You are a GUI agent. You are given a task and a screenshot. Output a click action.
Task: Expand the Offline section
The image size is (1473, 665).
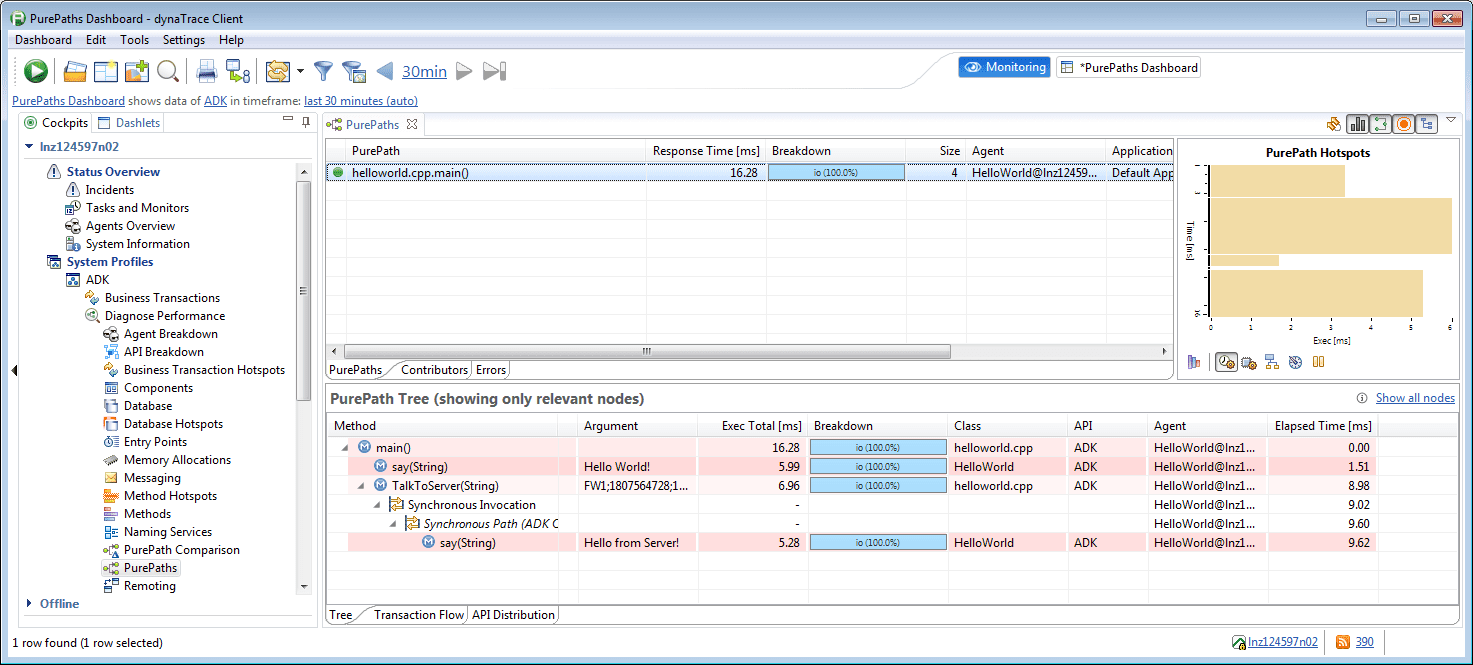[29, 604]
